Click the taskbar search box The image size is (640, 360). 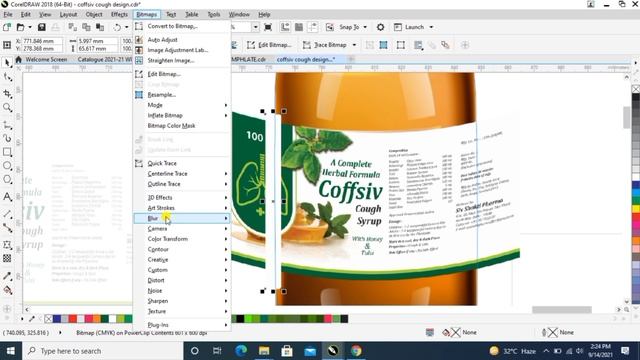coord(102,351)
